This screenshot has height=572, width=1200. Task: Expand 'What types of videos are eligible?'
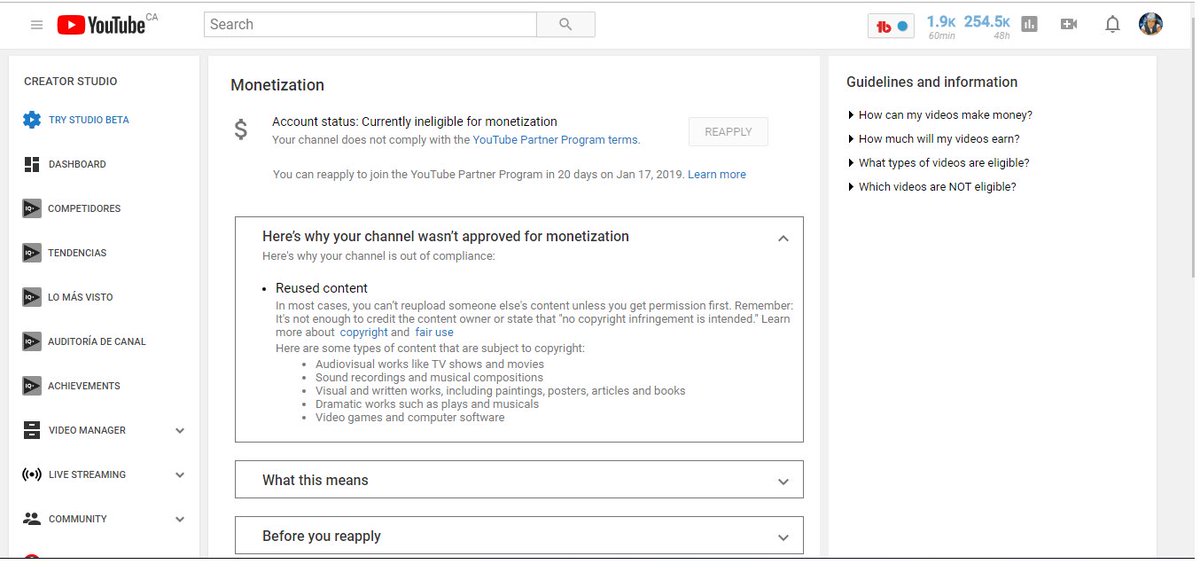(x=939, y=163)
